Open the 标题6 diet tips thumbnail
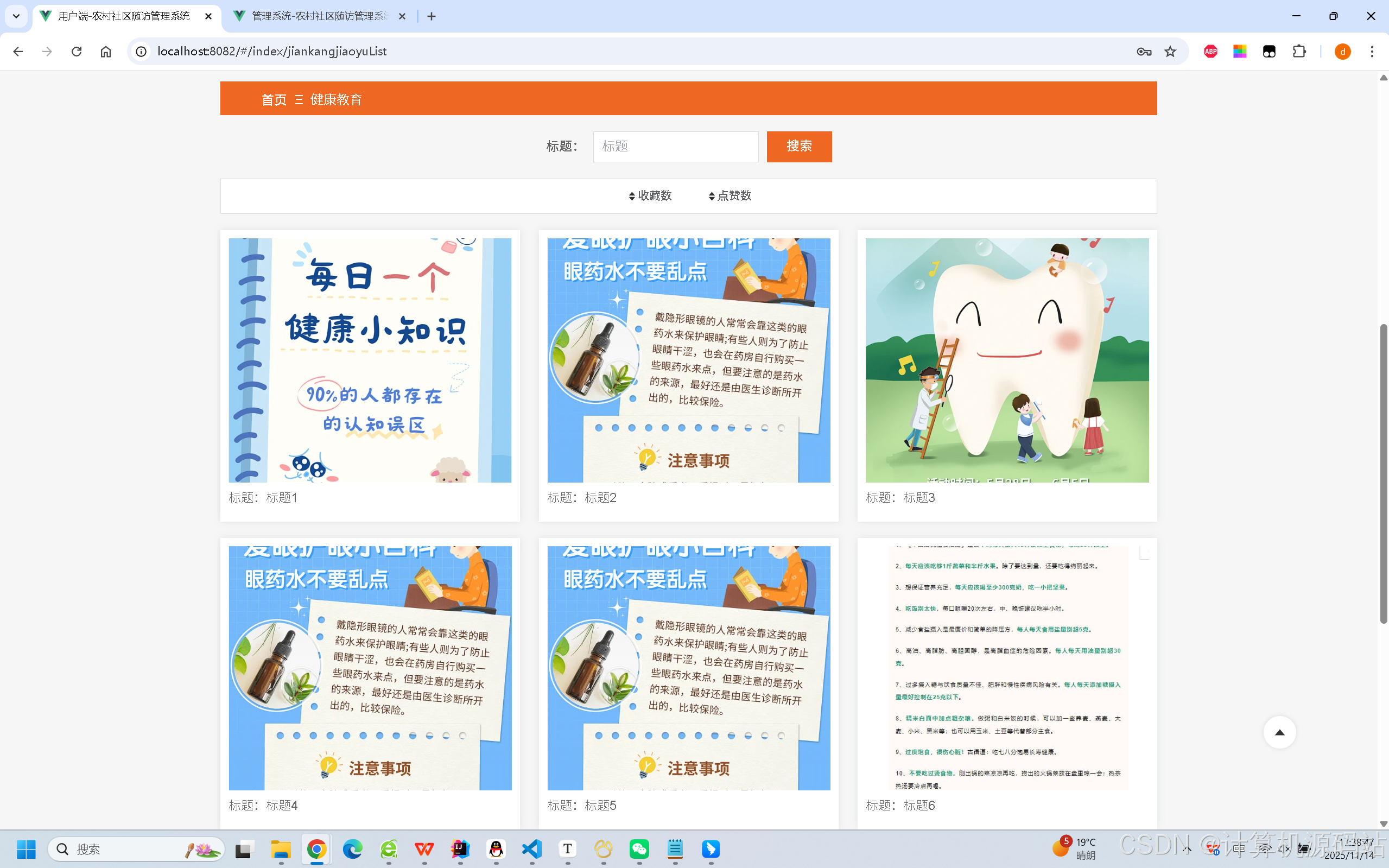This screenshot has width=1389, height=868. coord(1007,668)
